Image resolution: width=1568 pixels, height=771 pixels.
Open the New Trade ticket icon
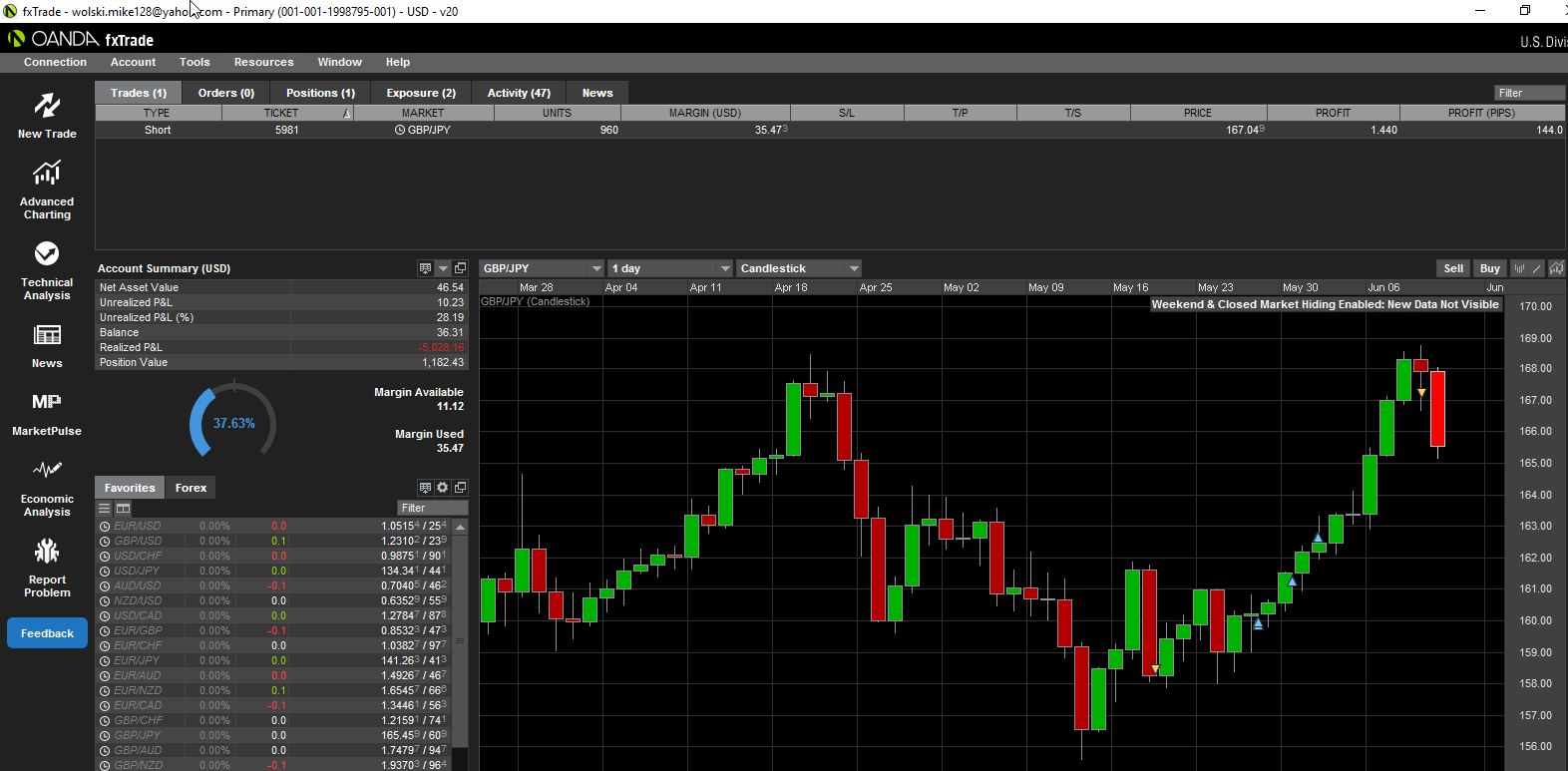click(x=47, y=106)
